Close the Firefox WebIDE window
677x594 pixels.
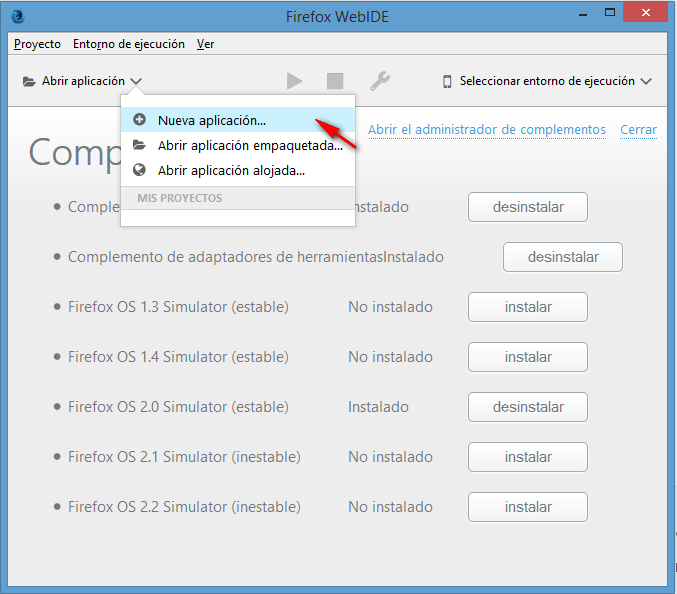[645, 13]
